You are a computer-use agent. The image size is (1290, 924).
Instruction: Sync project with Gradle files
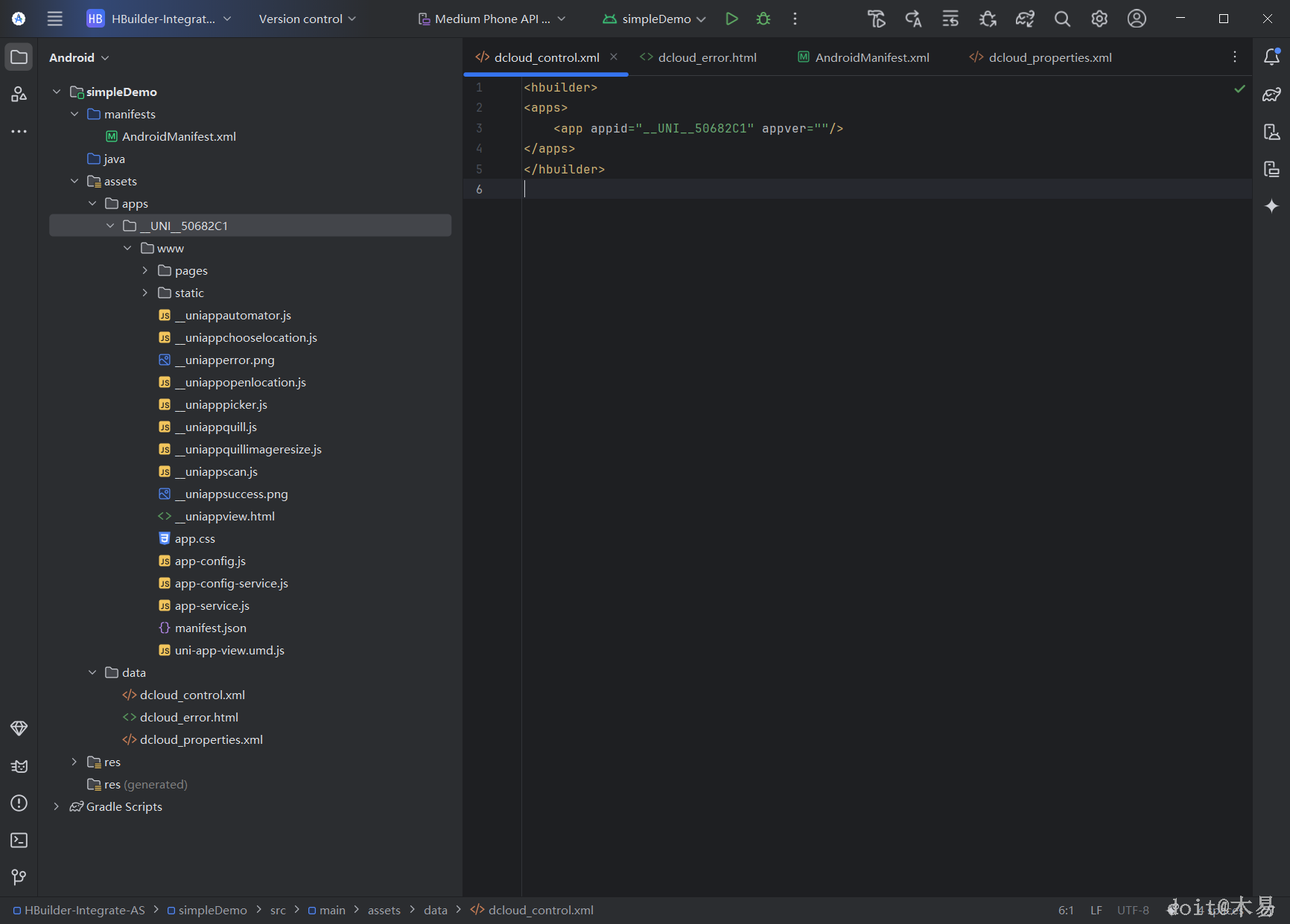pos(1025,19)
